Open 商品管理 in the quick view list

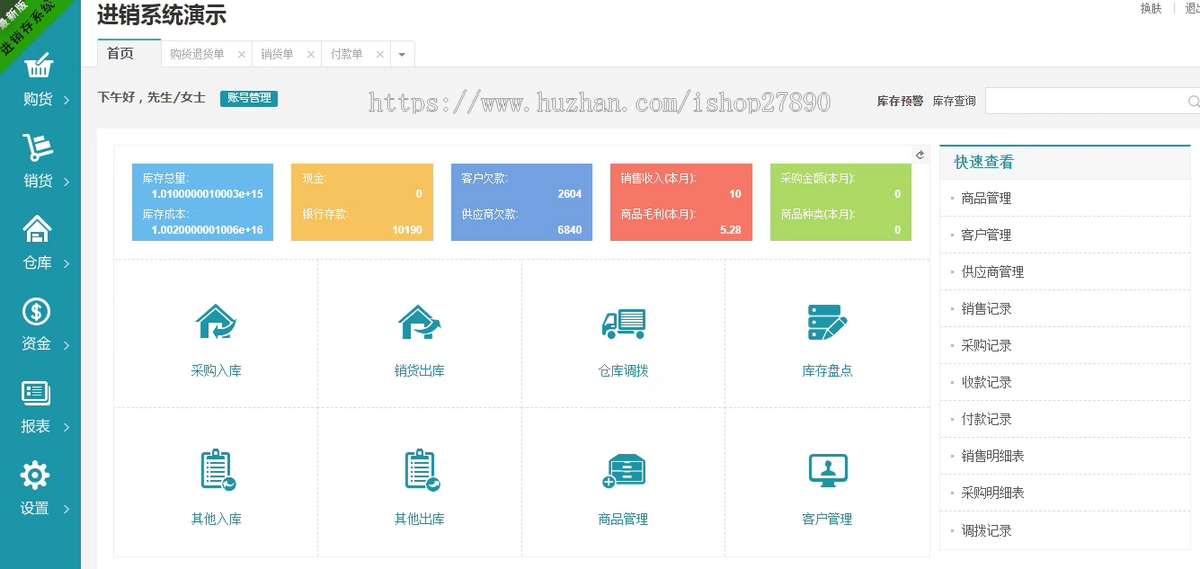click(x=986, y=198)
